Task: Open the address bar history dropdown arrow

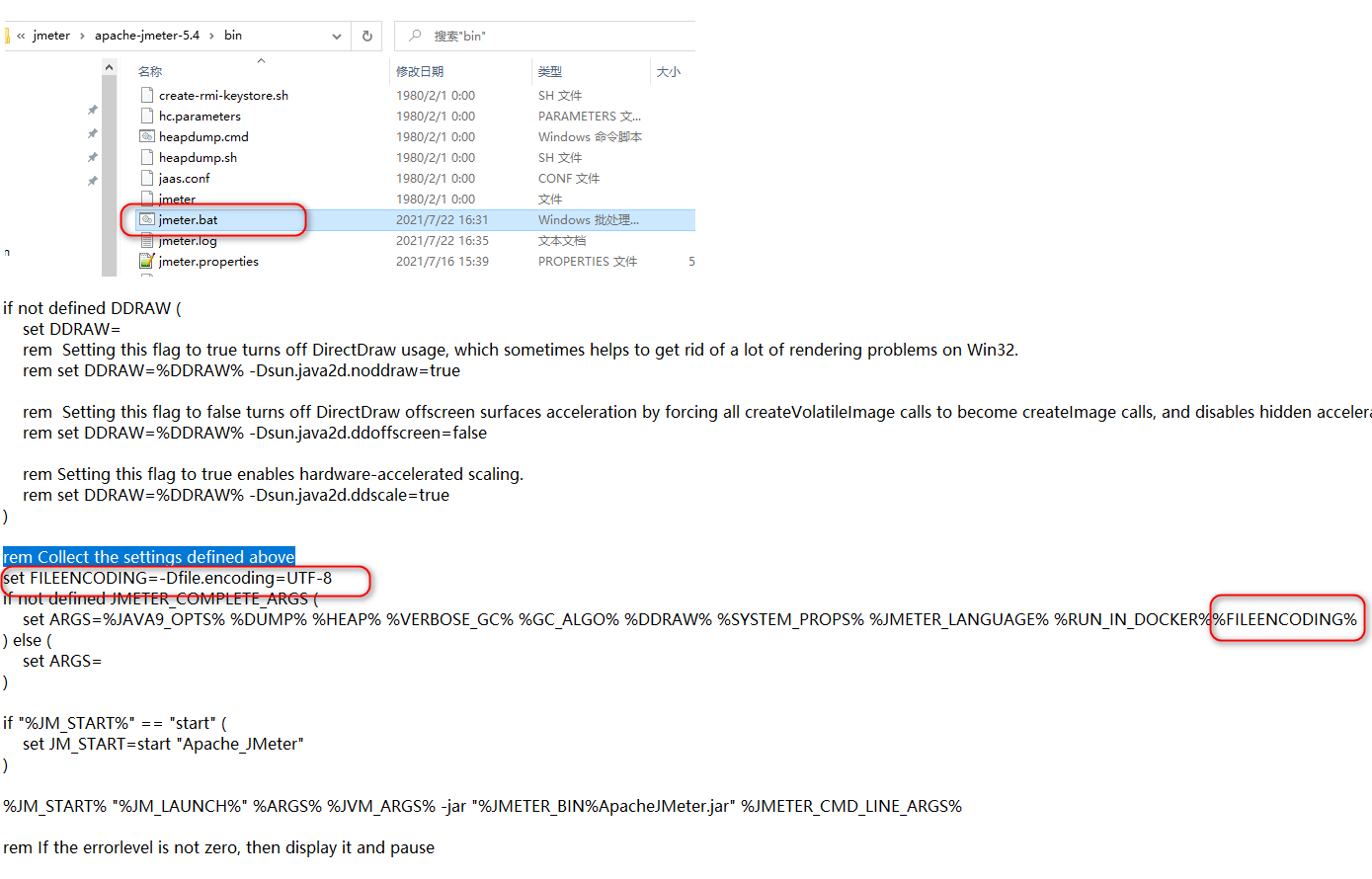Action: pos(336,36)
